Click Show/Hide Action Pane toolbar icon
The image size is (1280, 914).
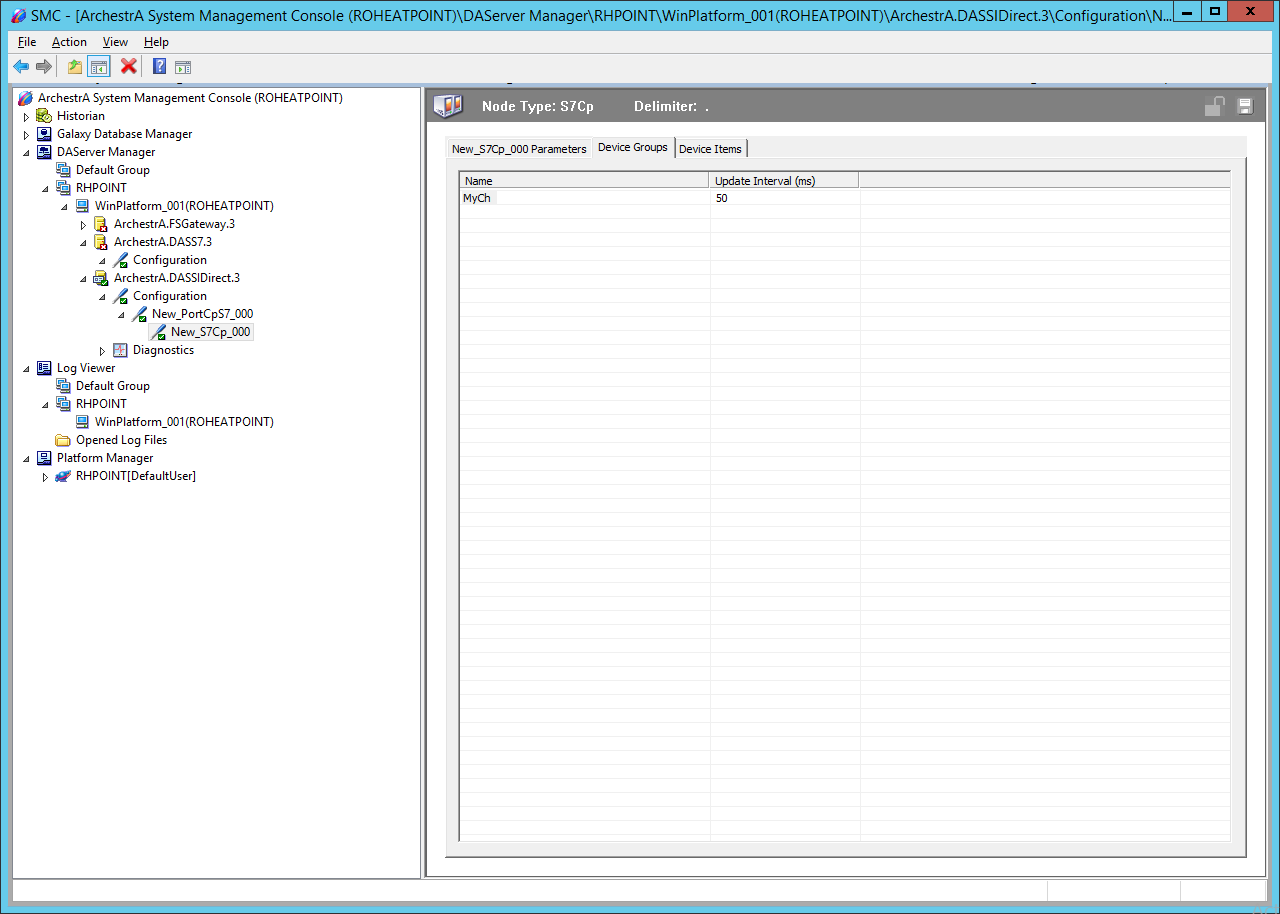(x=183, y=67)
